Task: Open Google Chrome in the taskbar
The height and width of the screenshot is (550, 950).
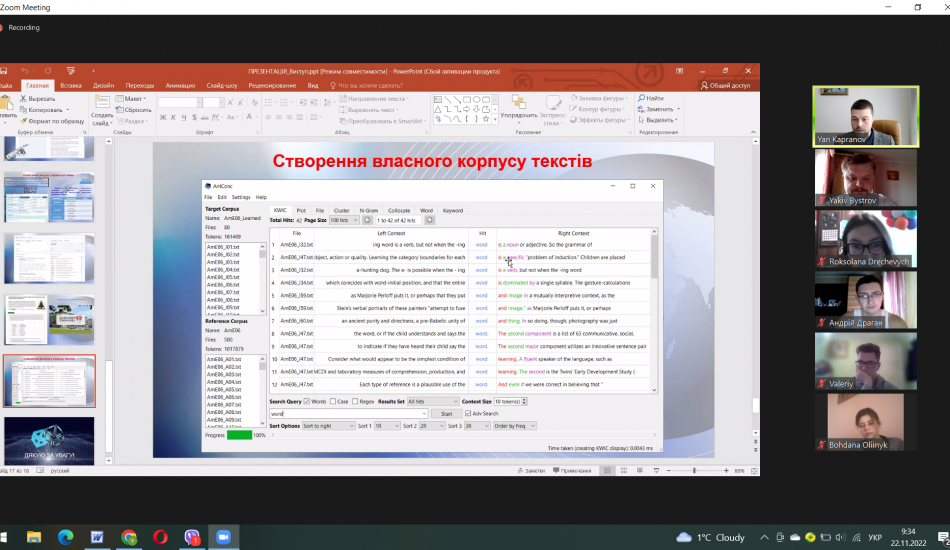Action: [x=129, y=537]
